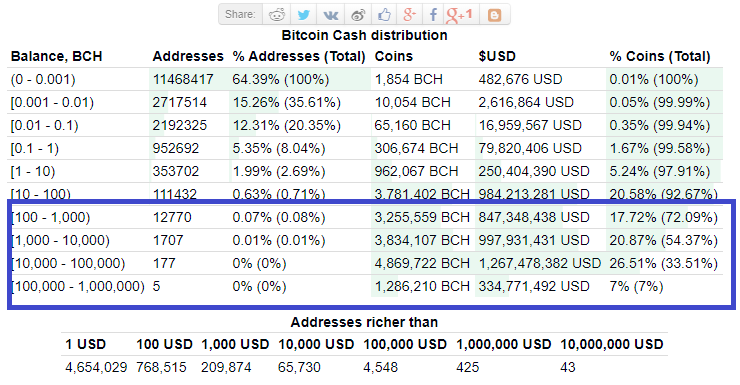Click the 962,067 BCH coins cell
Viewport: 740px width, 385px height.
pos(416,171)
